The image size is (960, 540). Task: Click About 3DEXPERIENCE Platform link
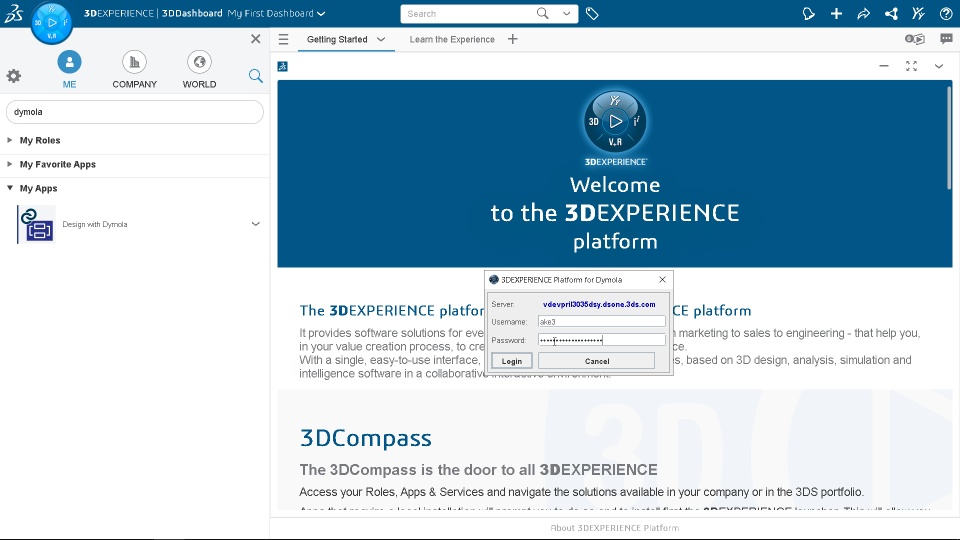coord(614,528)
